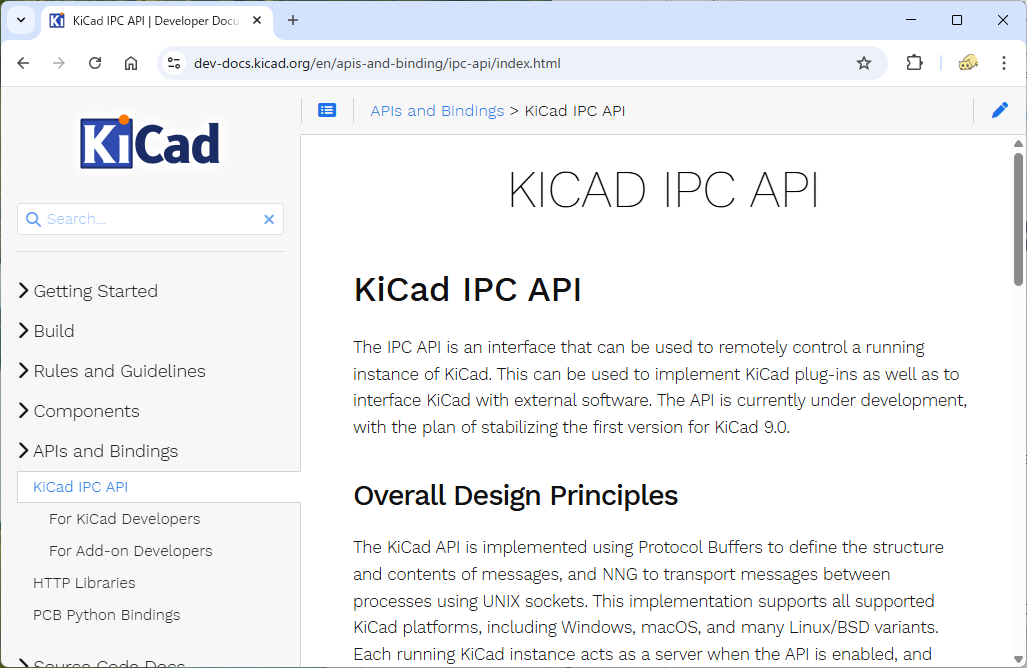The height and width of the screenshot is (668, 1027).
Task: Expand the Components section chevron
Action: 24,411
